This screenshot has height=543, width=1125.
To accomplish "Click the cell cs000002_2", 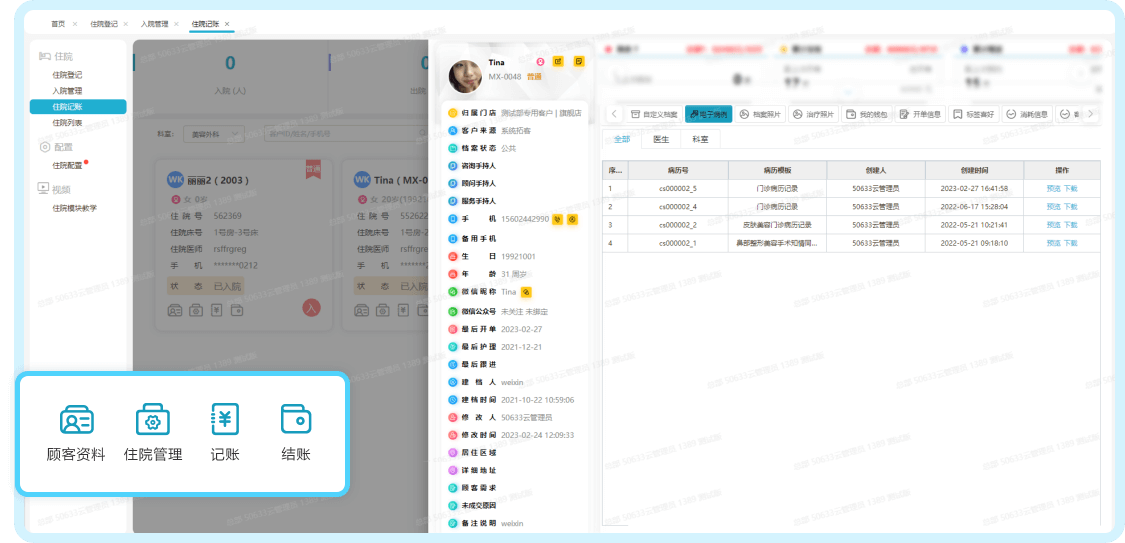I will [x=678, y=225].
